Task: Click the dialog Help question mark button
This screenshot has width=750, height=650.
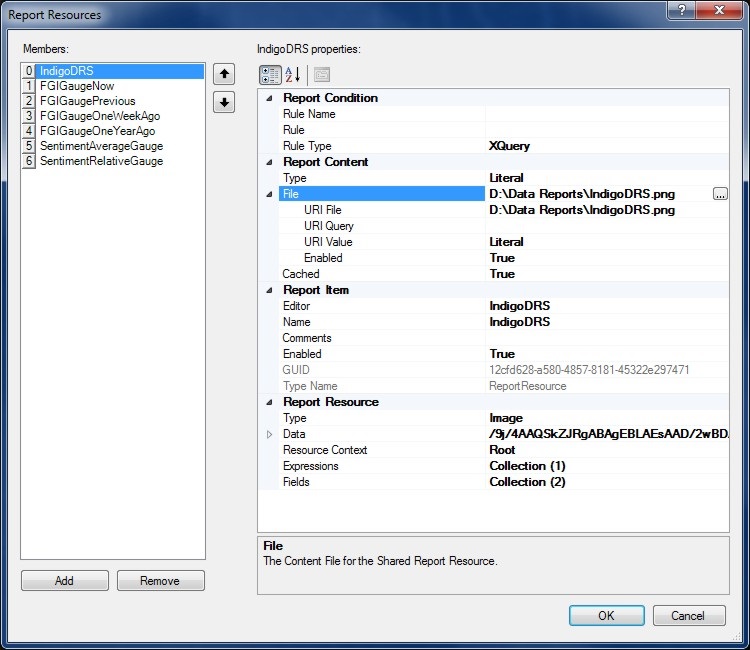Action: coord(682,11)
